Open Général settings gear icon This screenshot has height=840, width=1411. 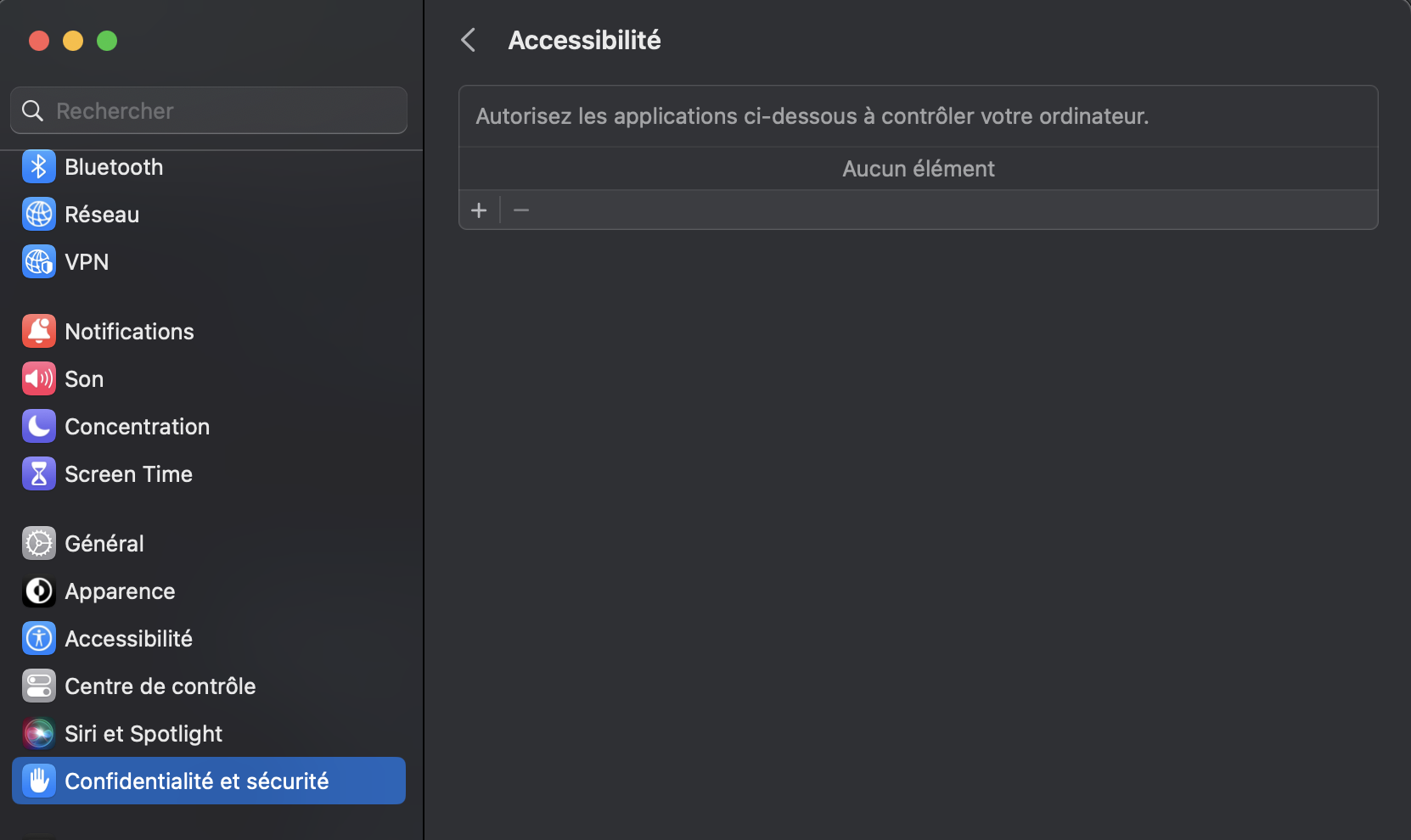point(38,543)
